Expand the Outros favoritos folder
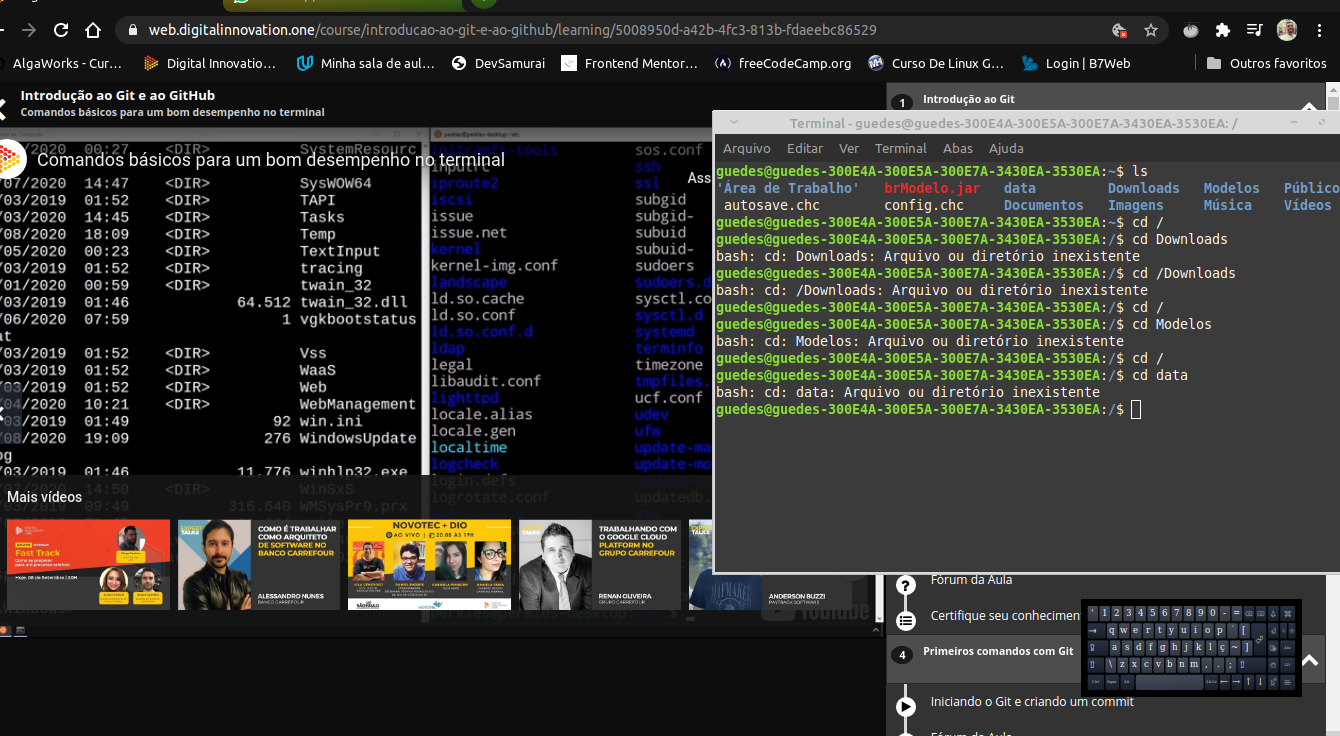 (x=1267, y=63)
